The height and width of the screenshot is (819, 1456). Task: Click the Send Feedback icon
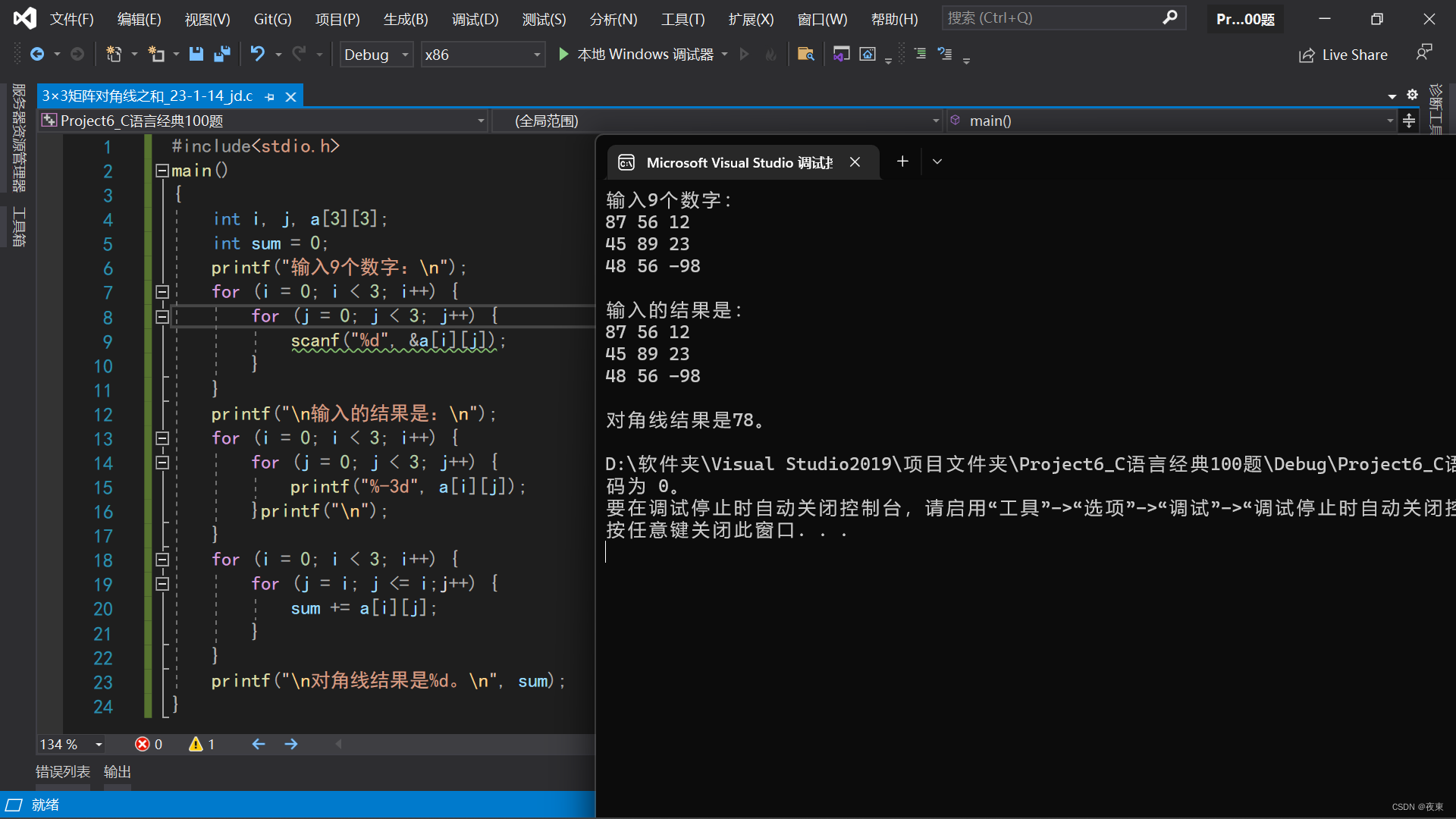pyautogui.click(x=1423, y=52)
